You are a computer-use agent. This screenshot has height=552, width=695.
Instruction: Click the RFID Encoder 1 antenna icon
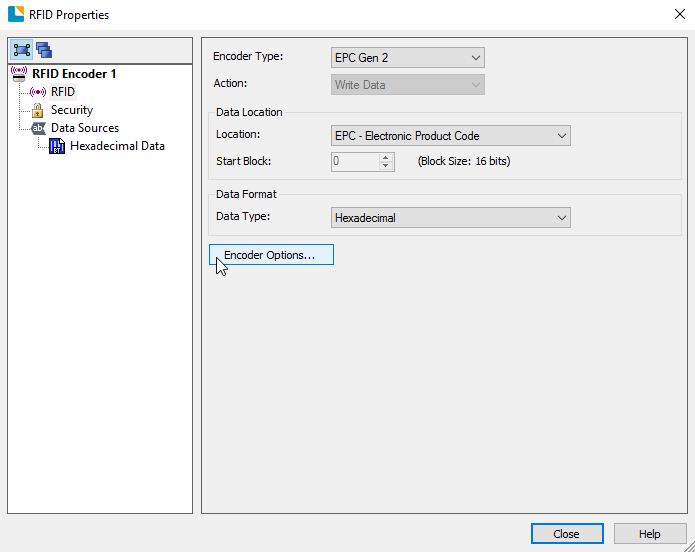pos(19,74)
